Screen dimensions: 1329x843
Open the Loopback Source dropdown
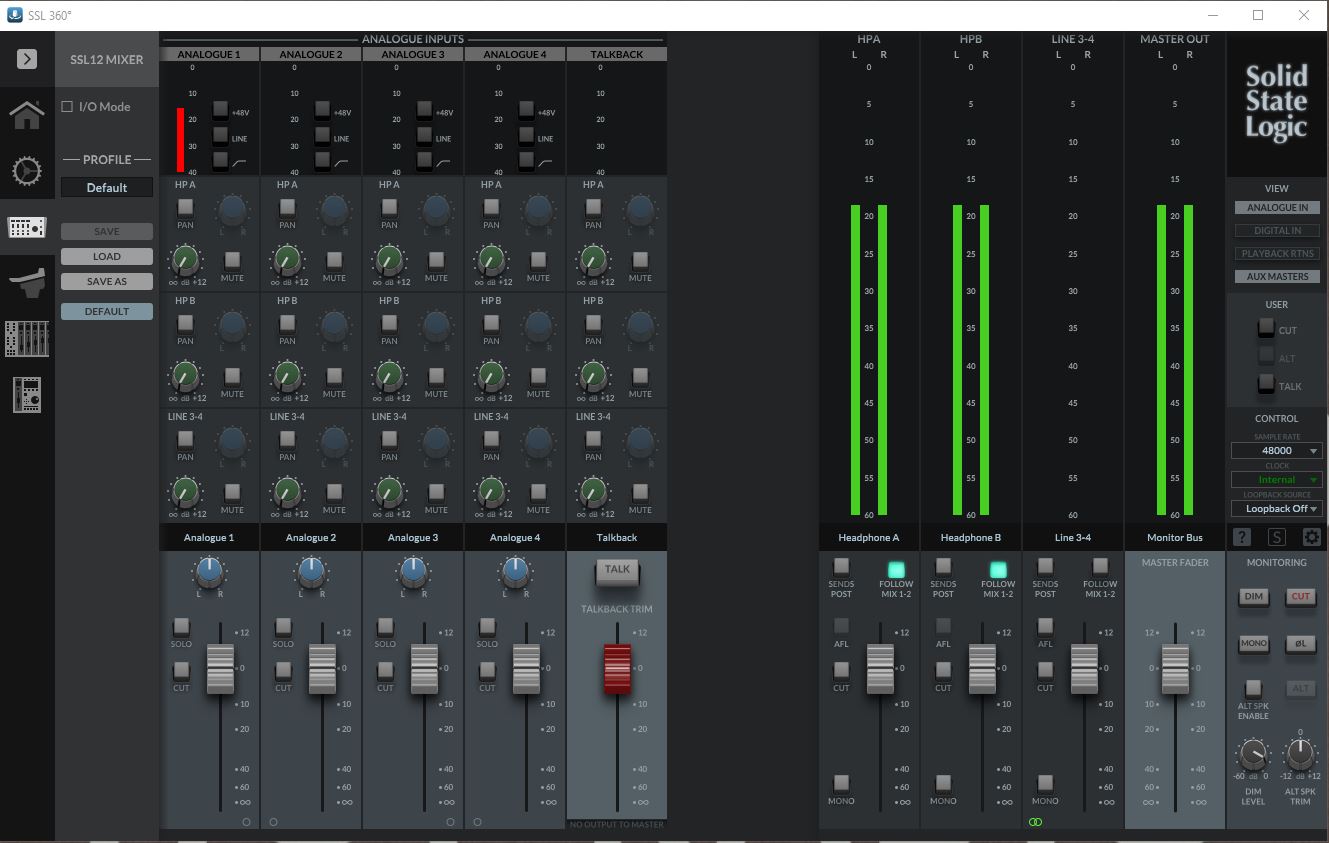click(x=1276, y=509)
